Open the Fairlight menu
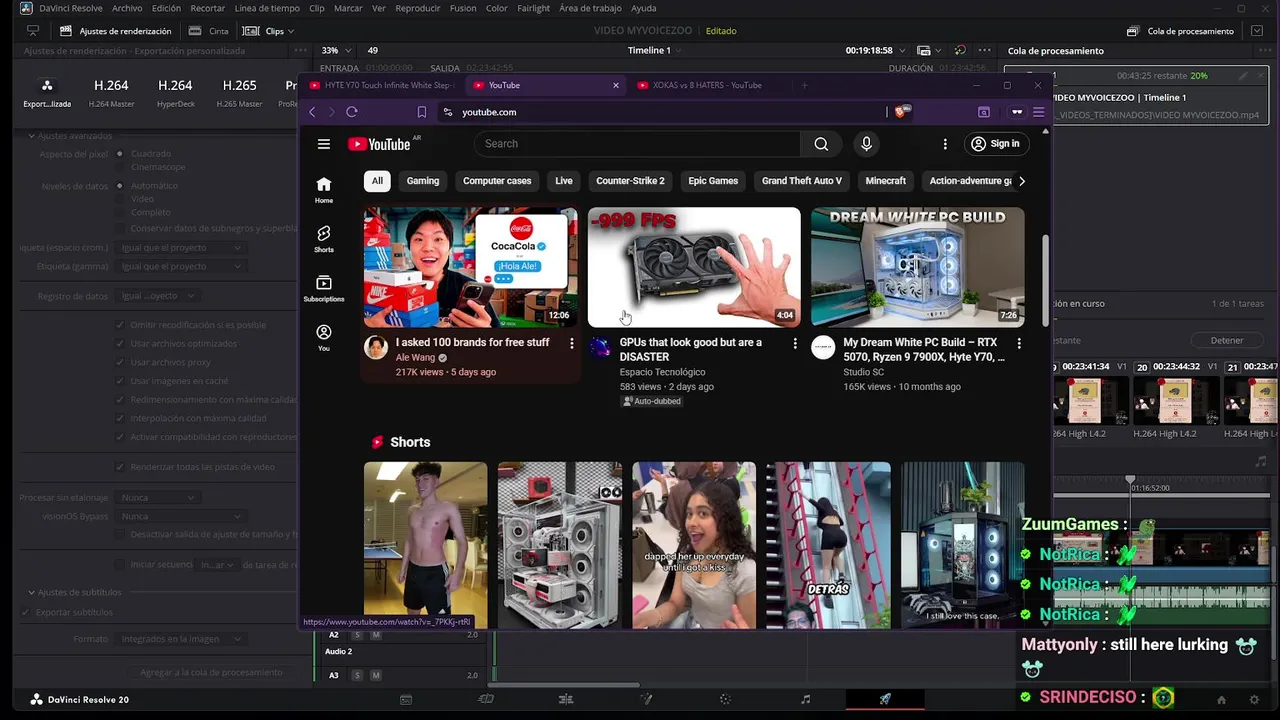 533,8
